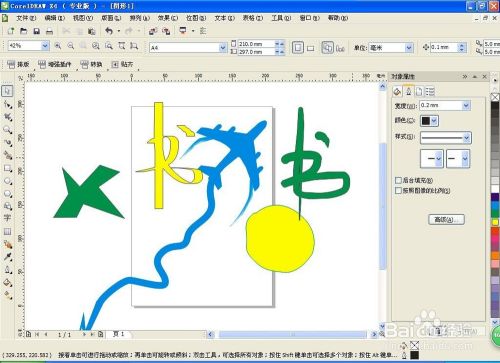Select the Table tool
500x363 pixels.
point(8,231)
